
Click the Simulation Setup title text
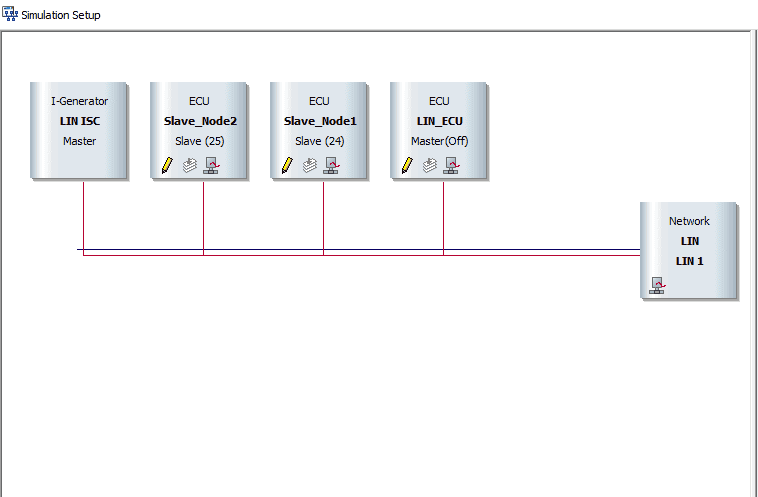coord(61,15)
